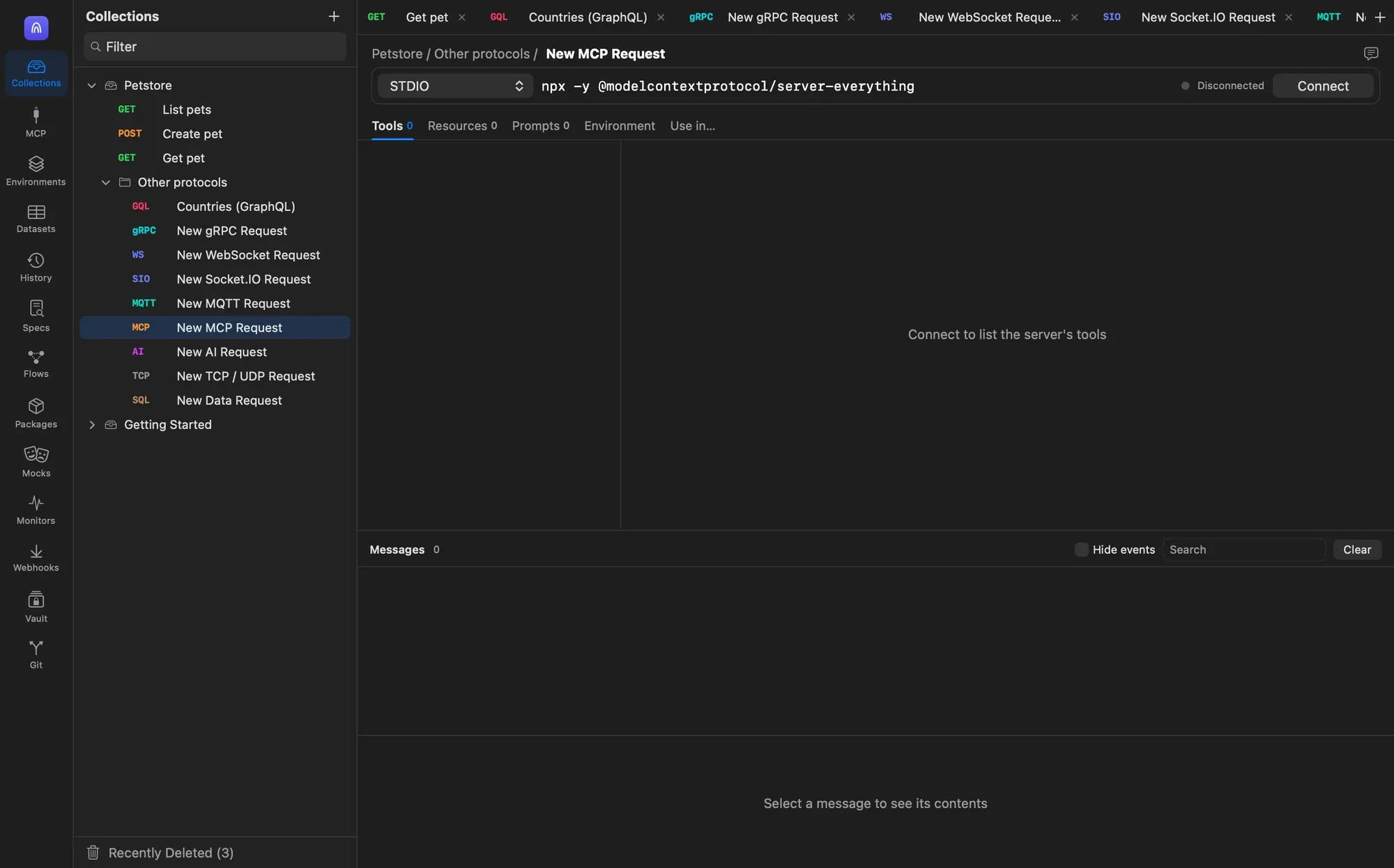Close the Get pet tab
The width and height of the screenshot is (1394, 868).
[461, 17]
